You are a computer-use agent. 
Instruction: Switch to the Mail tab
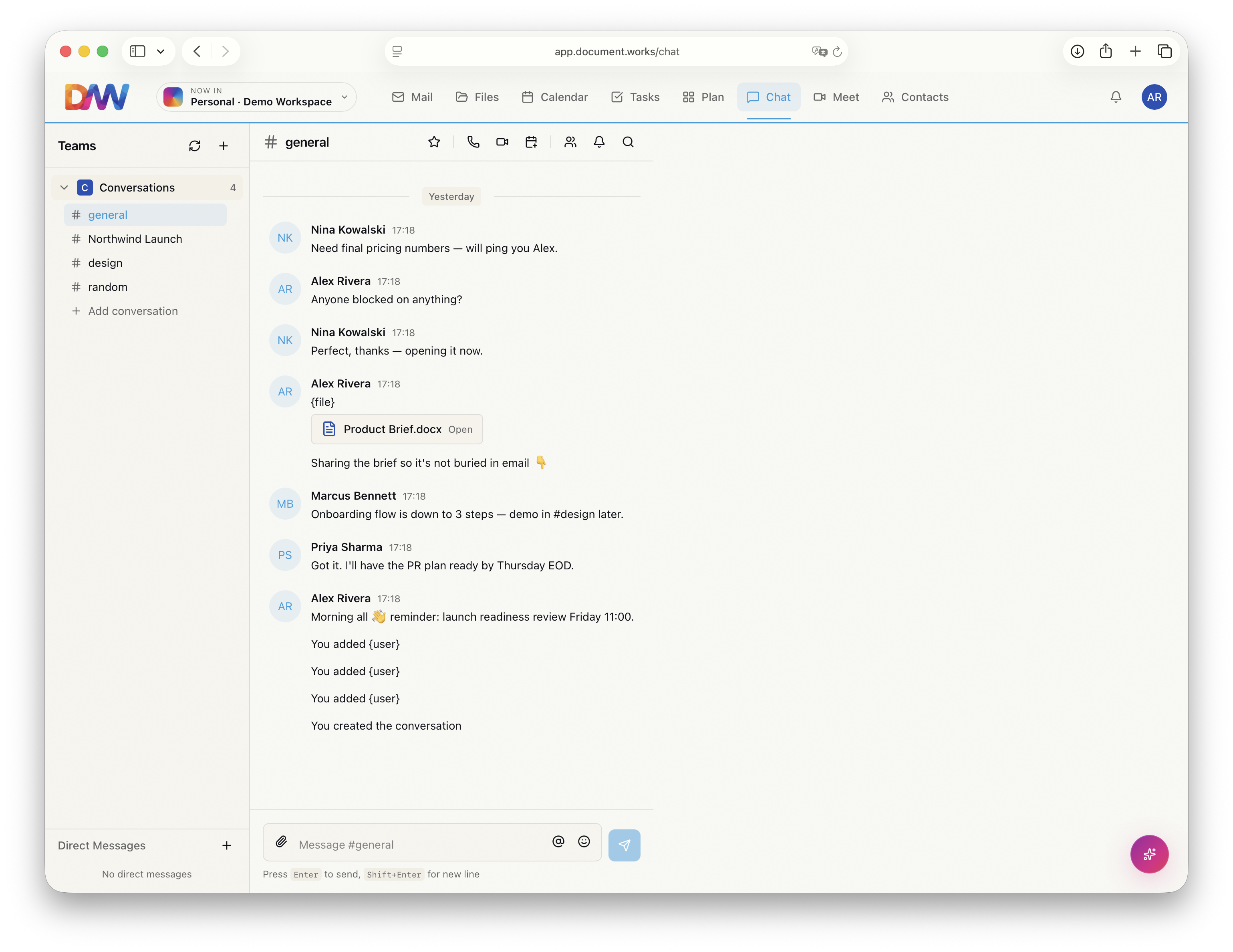412,97
